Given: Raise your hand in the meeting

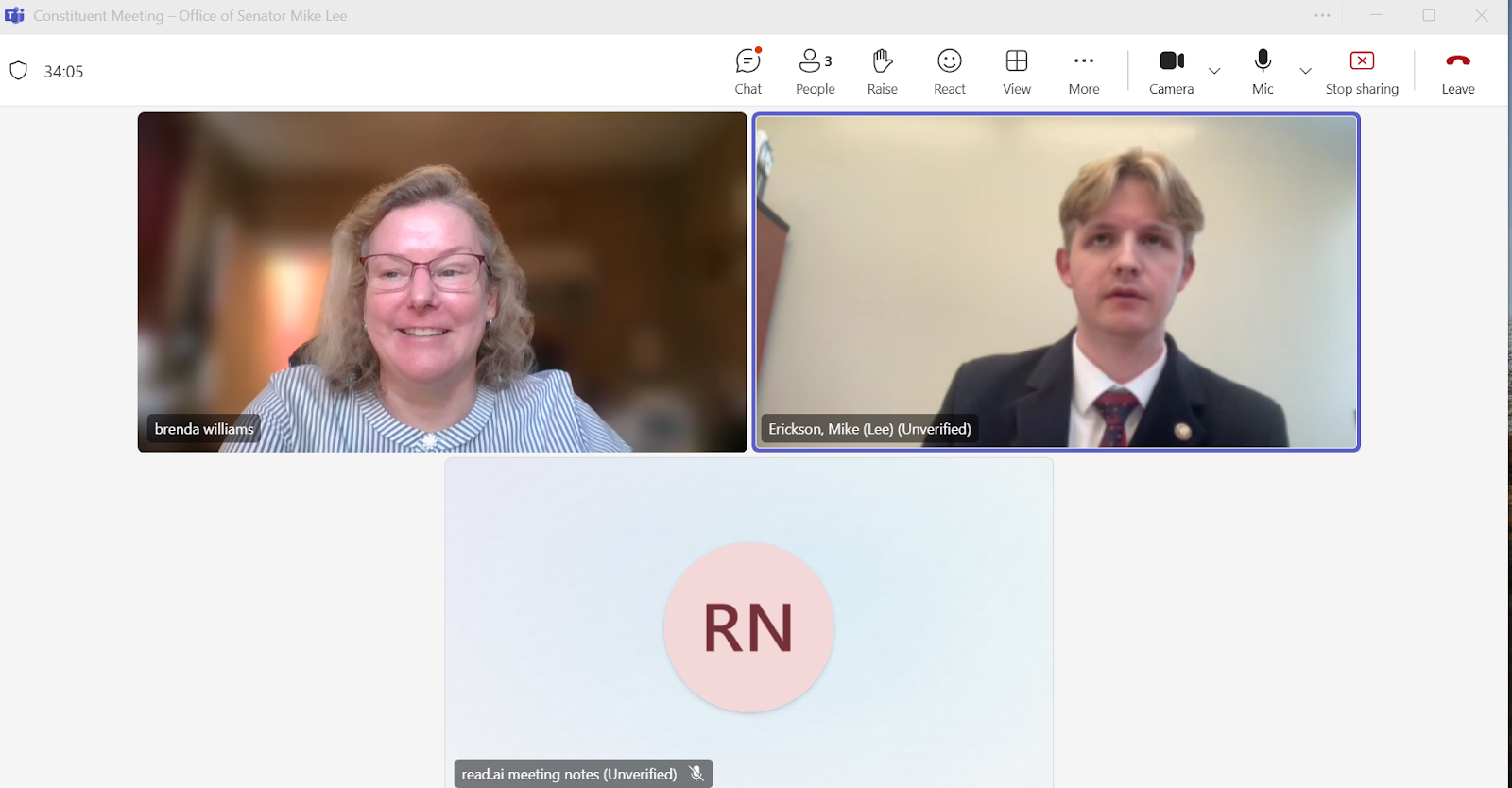Looking at the screenshot, I should point(882,72).
